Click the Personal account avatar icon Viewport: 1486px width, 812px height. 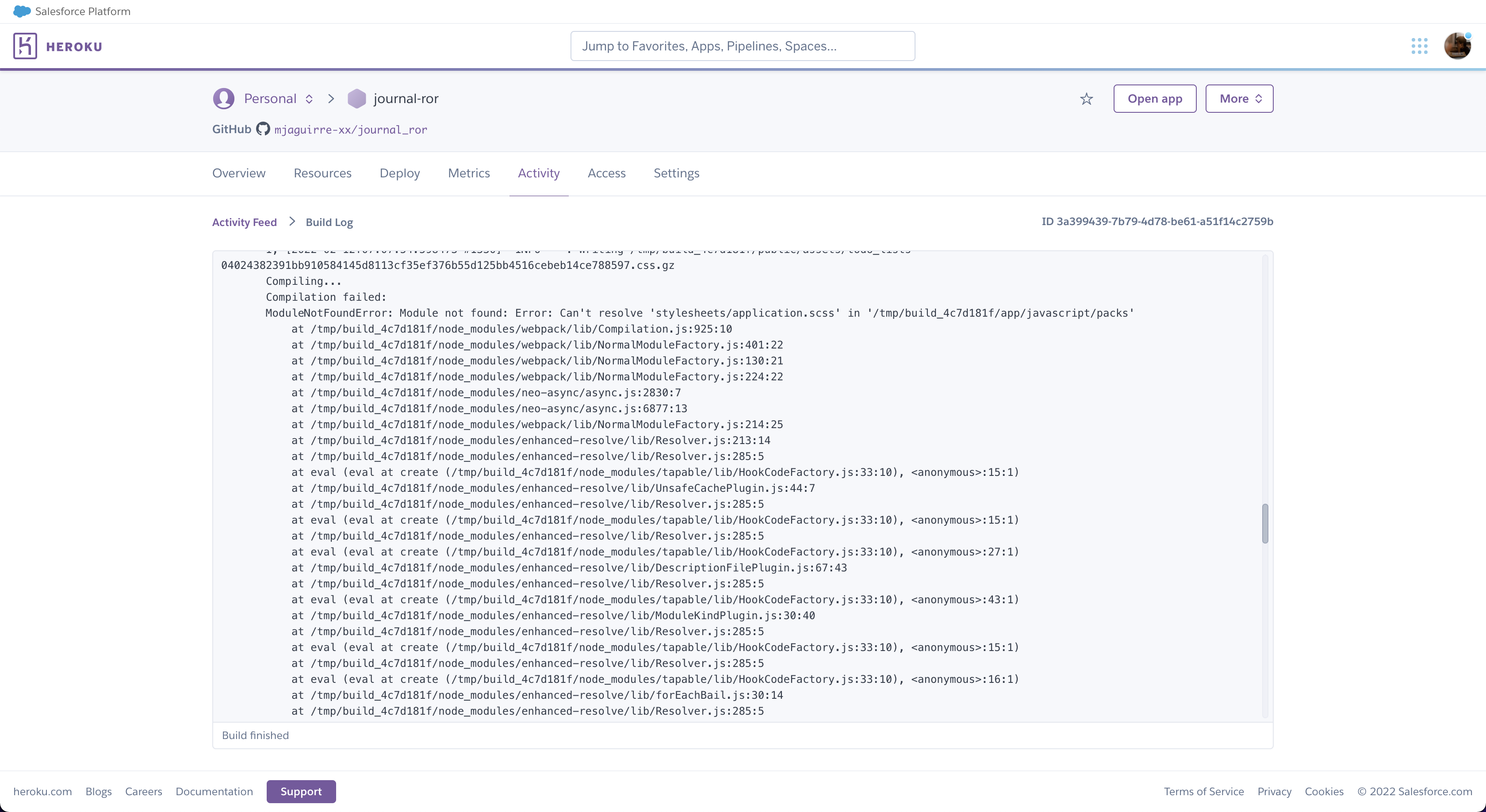tap(223, 98)
